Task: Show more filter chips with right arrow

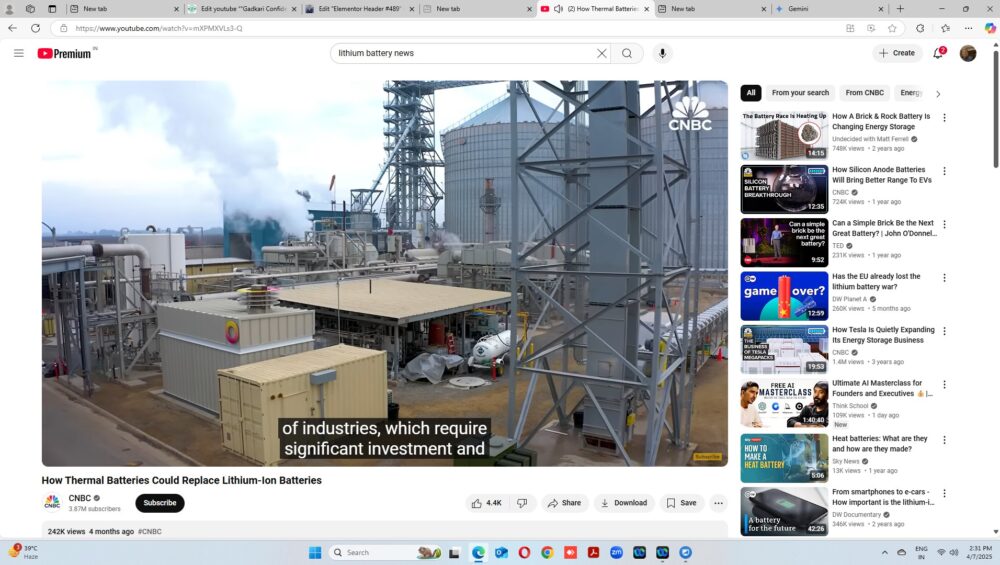Action: click(937, 93)
